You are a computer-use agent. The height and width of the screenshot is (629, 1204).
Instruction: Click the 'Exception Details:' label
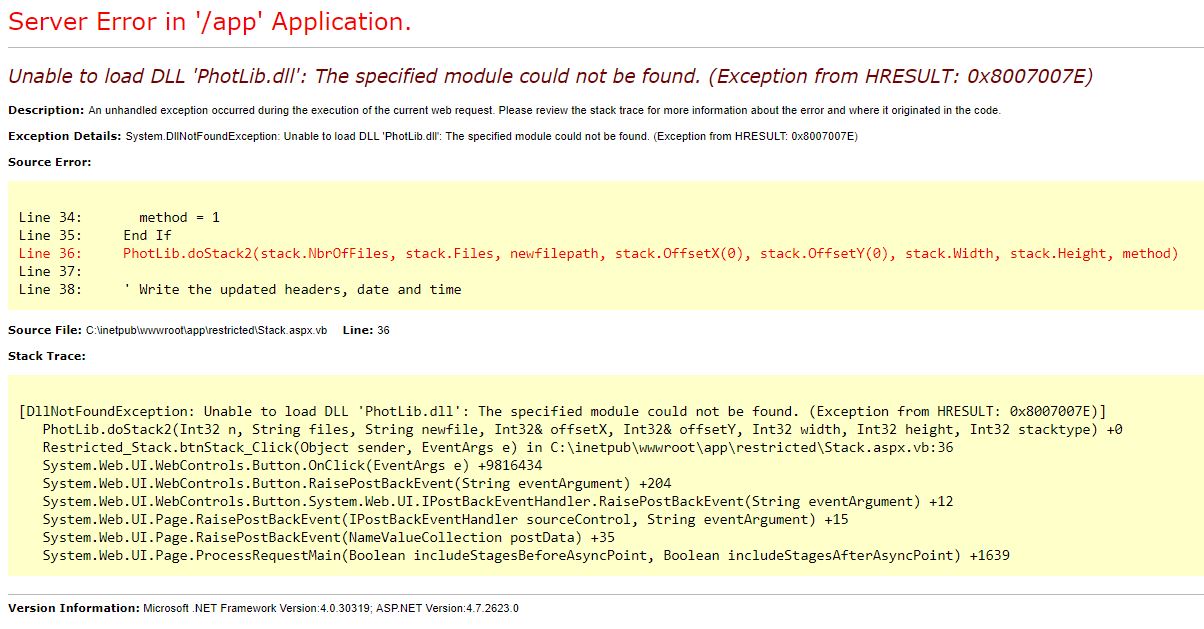pyautogui.click(x=65, y=136)
